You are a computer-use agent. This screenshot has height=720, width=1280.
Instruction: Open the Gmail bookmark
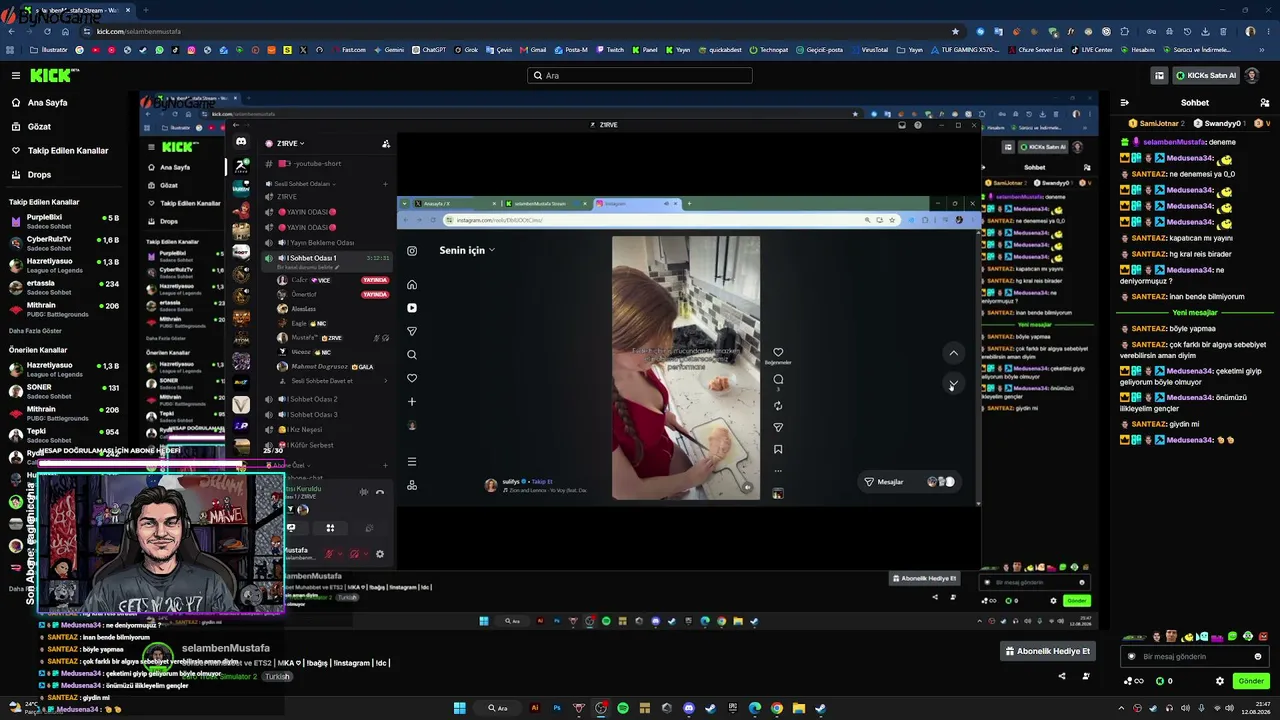point(533,49)
